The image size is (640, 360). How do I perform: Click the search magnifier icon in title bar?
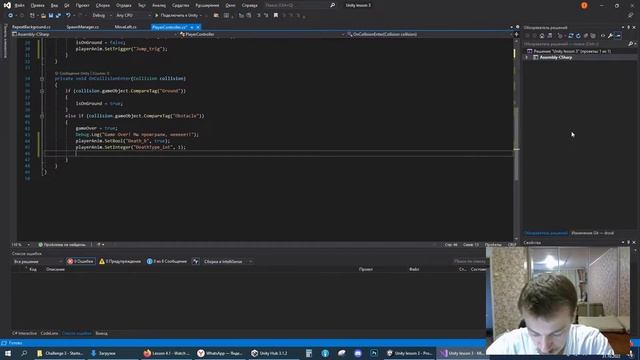pos(332,5)
